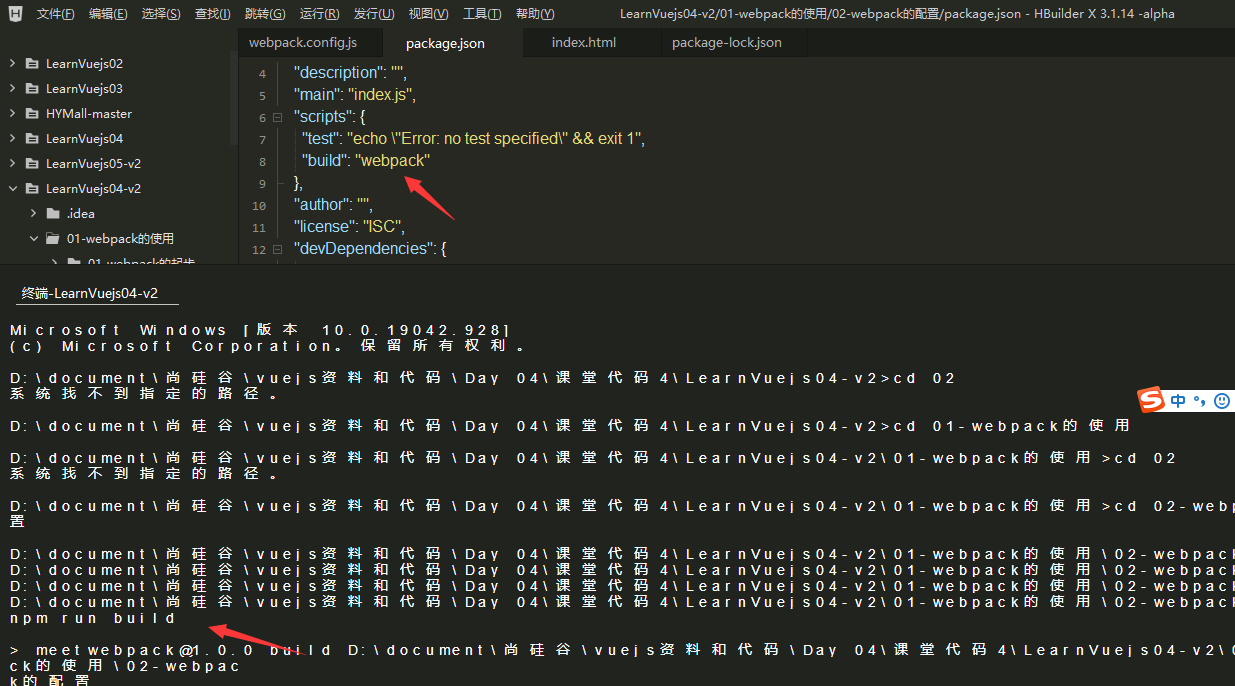This screenshot has width=1235, height=686.
Task: Click the "author" key in the editor
Action: click(323, 205)
